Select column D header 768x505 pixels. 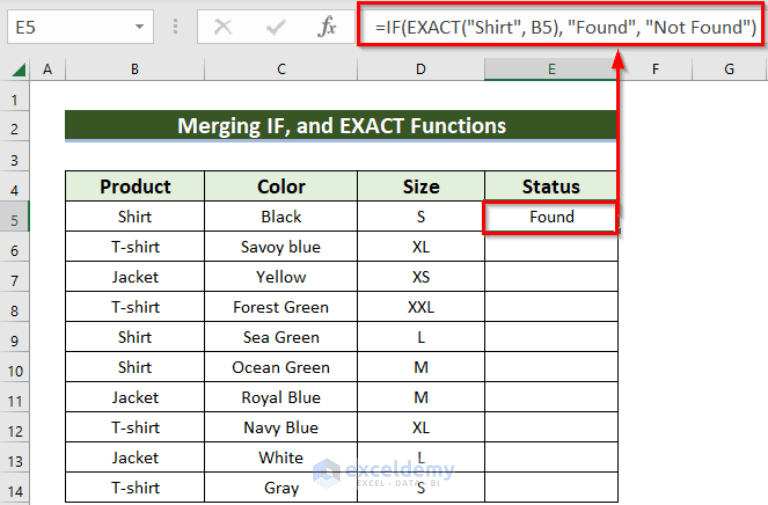tap(421, 69)
